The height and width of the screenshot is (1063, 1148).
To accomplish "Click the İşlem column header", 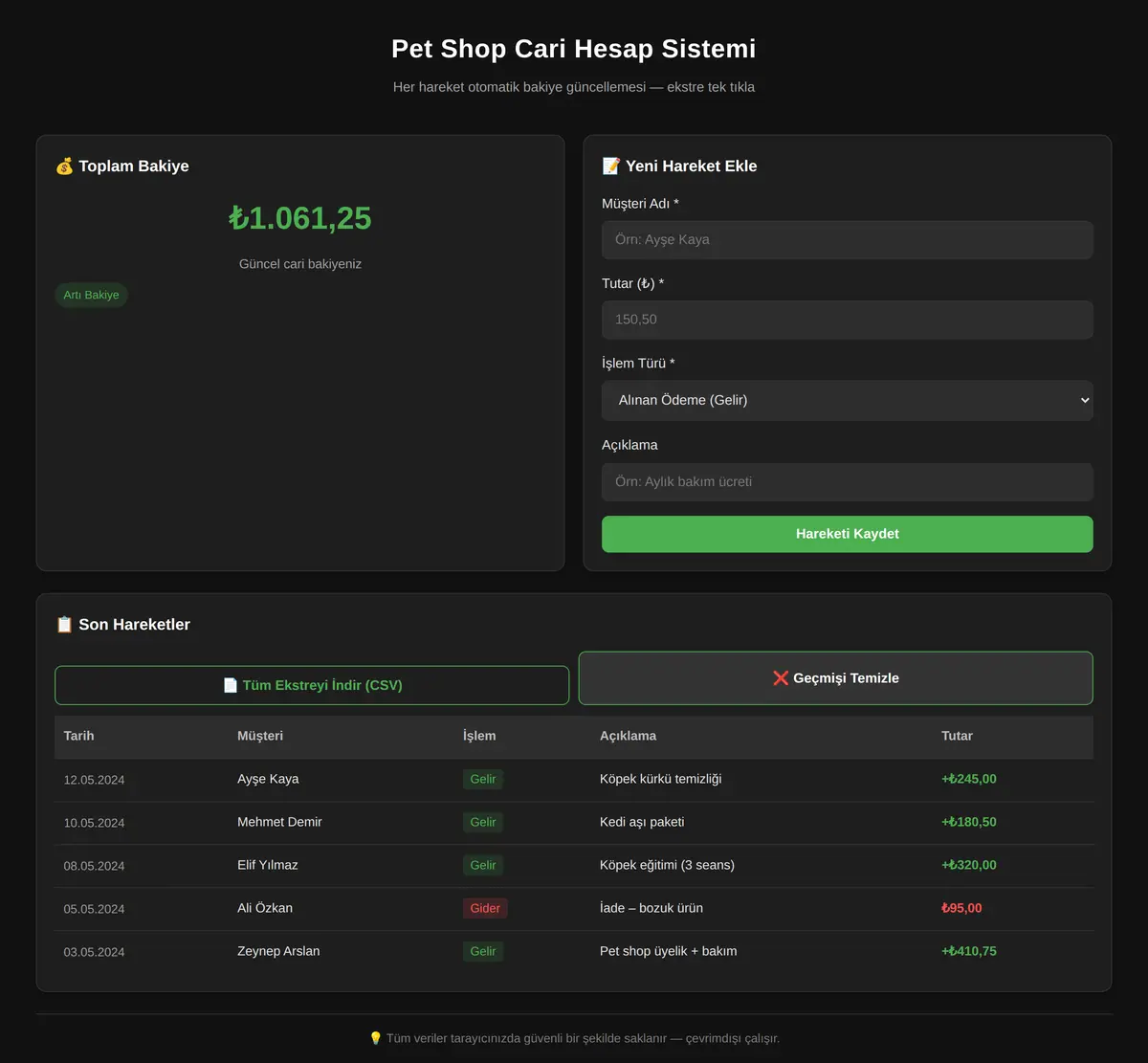I will (479, 736).
